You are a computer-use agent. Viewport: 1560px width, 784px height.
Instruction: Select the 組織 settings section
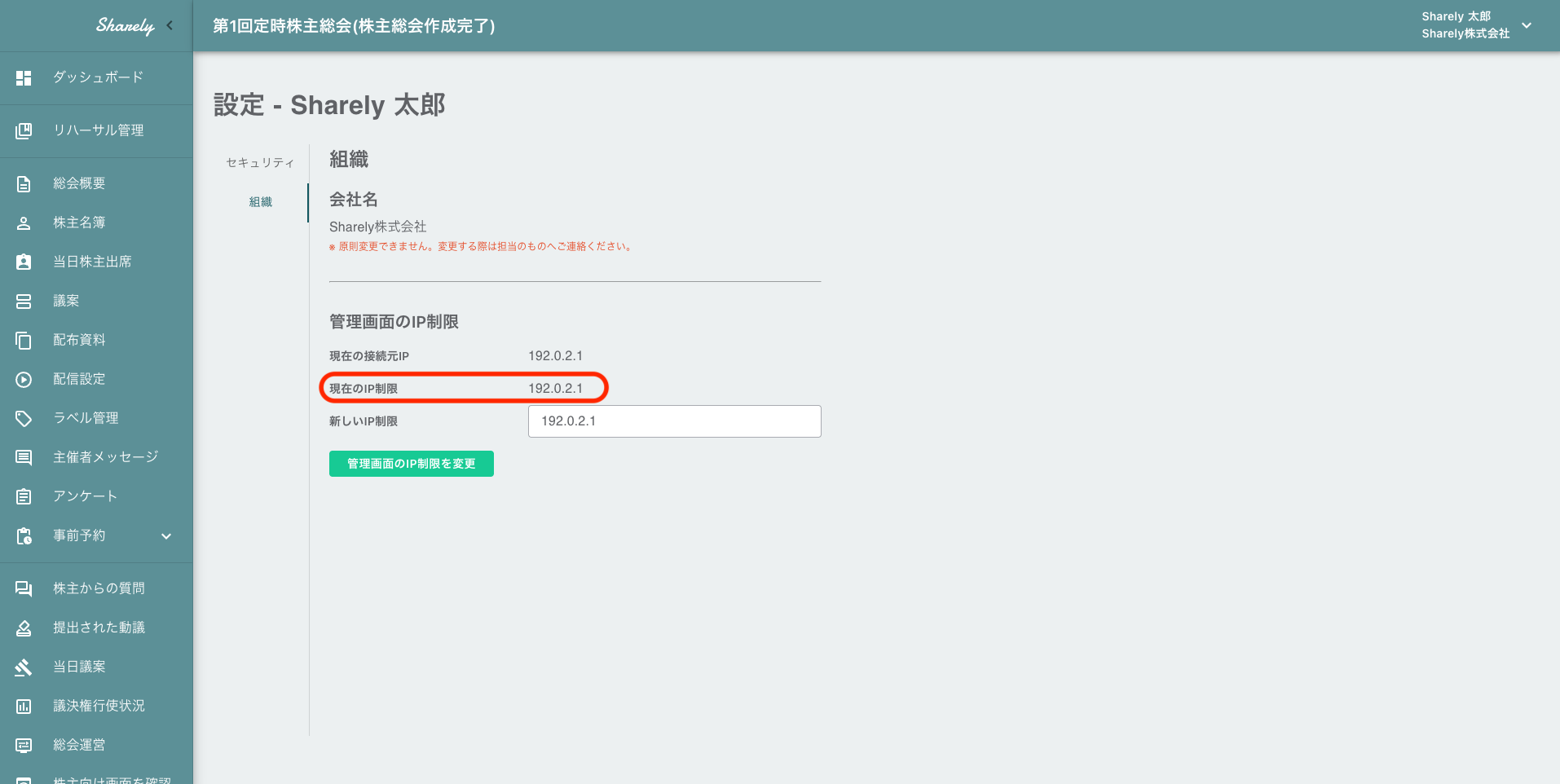tap(260, 201)
